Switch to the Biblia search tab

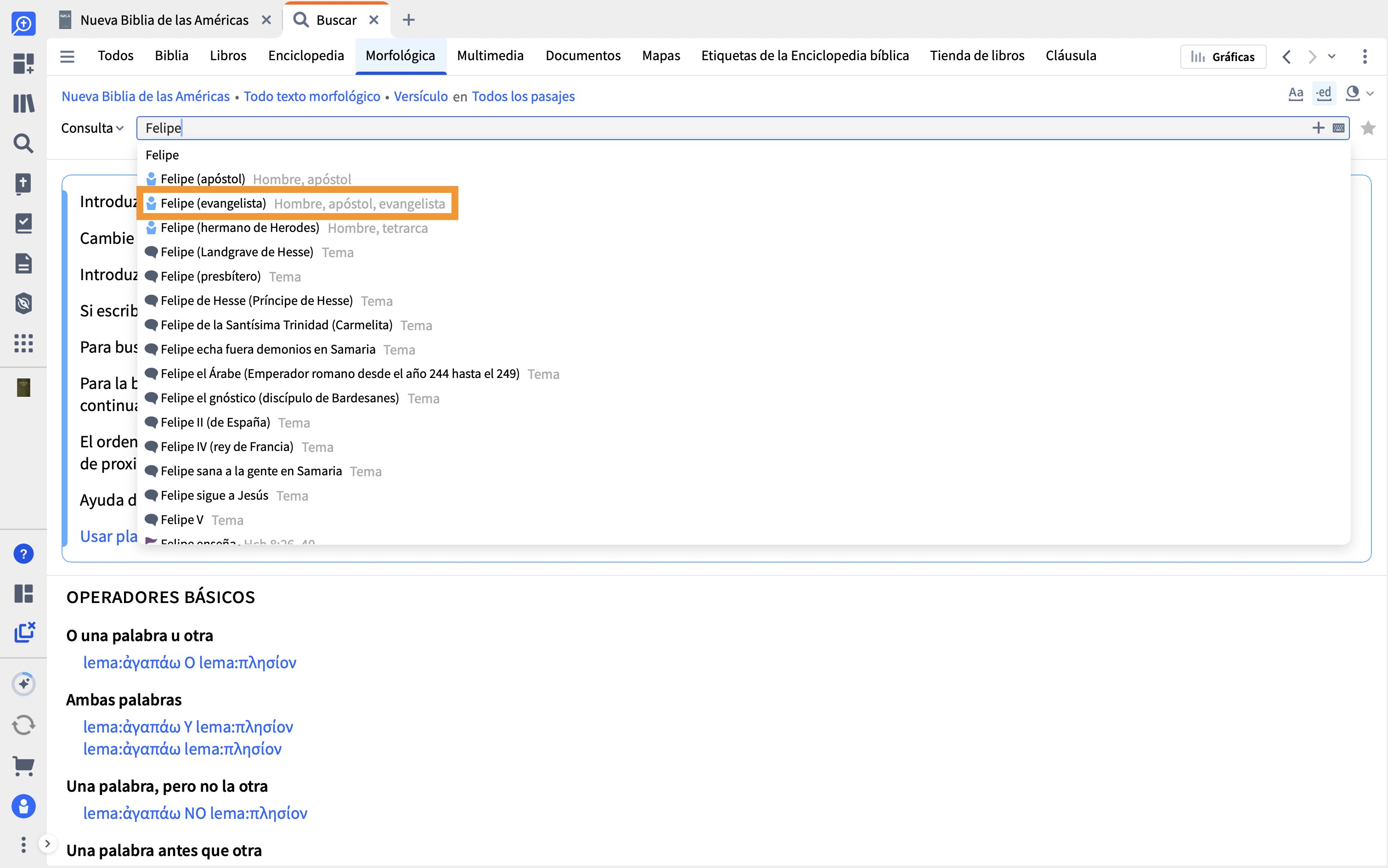click(x=172, y=56)
